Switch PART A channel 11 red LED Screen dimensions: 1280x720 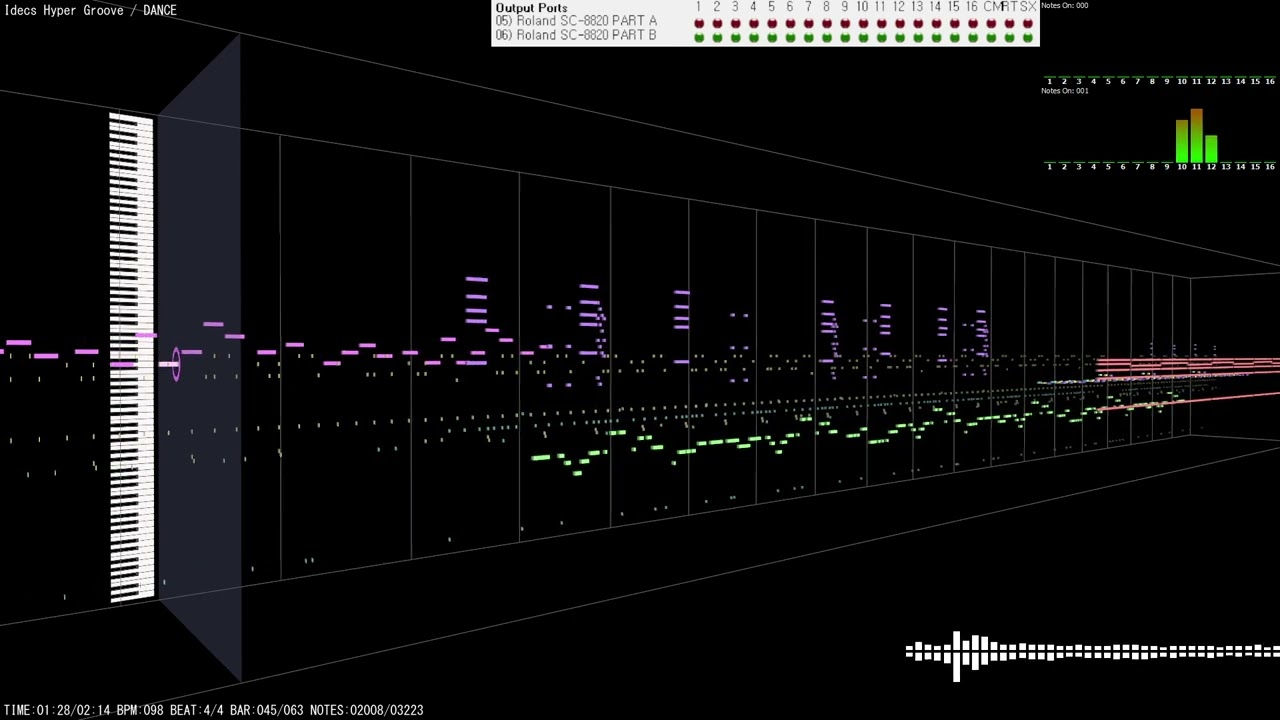pos(881,23)
